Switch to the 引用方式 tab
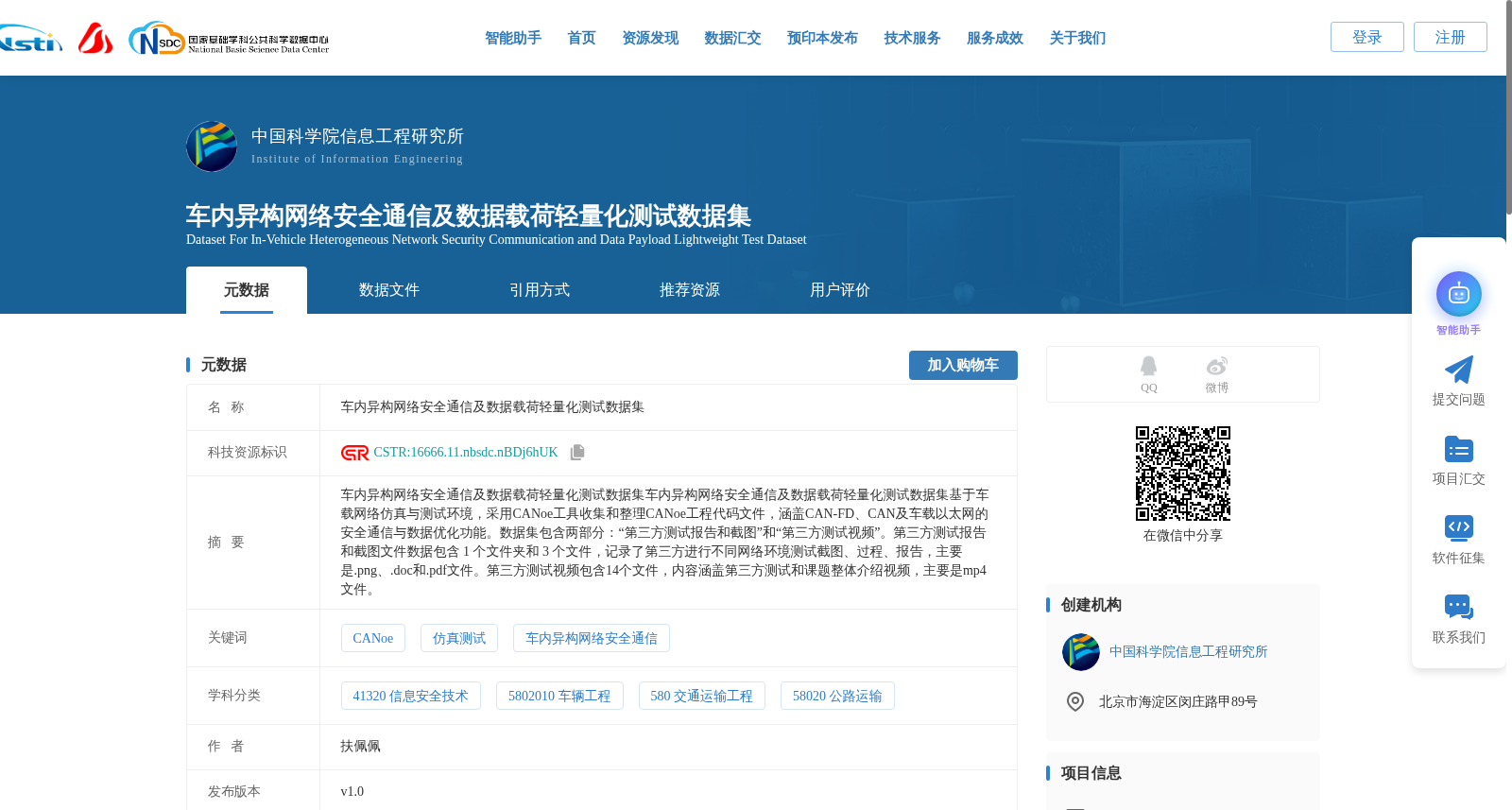The image size is (1512, 810). [x=540, y=290]
